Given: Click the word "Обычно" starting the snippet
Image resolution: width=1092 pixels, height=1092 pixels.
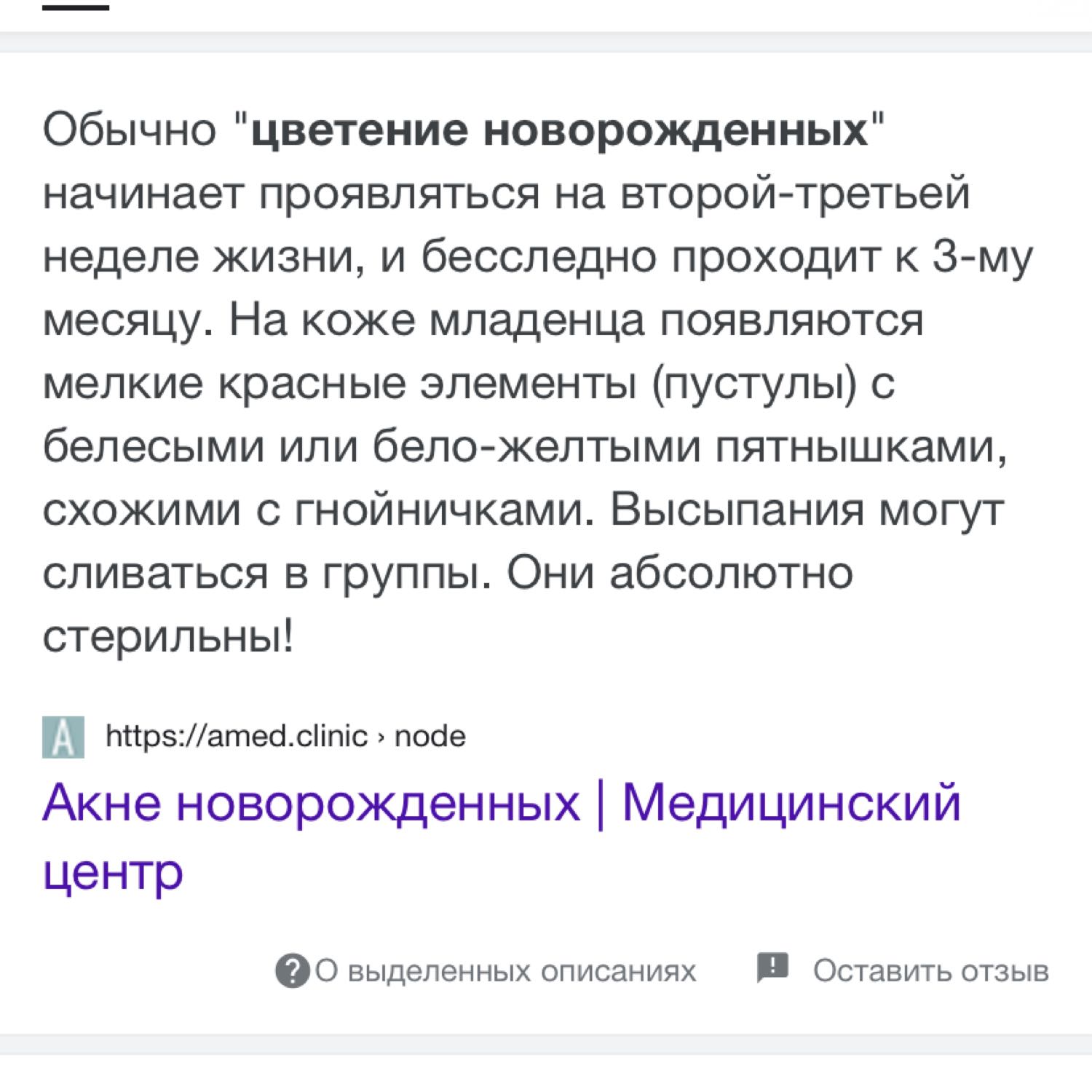Looking at the screenshot, I should 130,130.
